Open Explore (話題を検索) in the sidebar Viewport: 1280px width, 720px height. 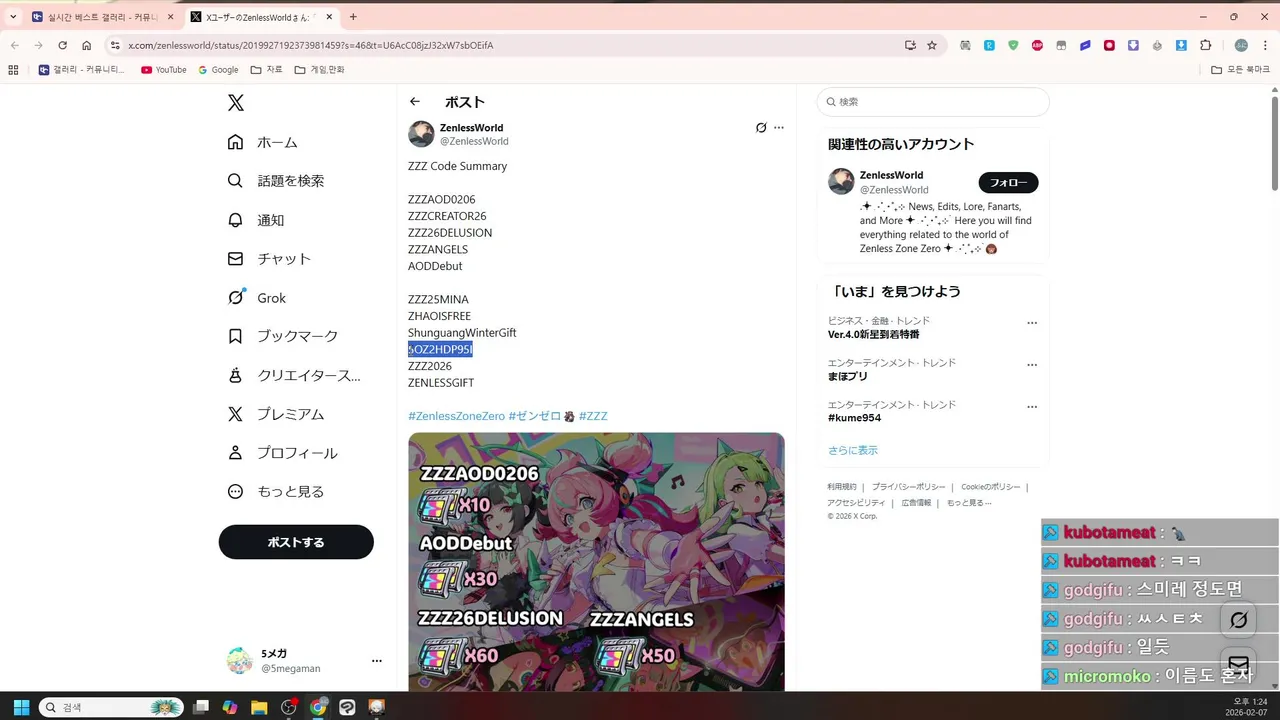[275, 181]
